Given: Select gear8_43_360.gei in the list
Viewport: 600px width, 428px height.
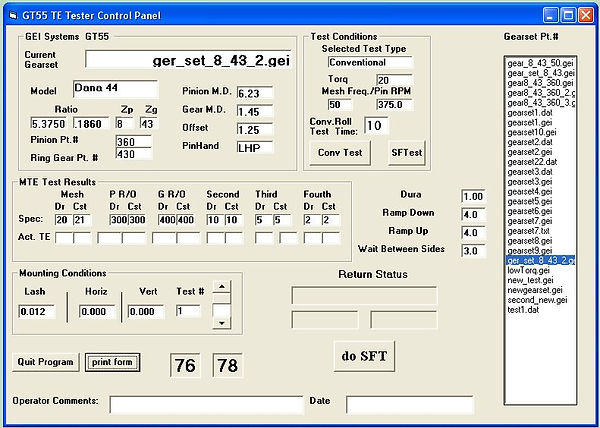Looking at the screenshot, I should (x=540, y=83).
